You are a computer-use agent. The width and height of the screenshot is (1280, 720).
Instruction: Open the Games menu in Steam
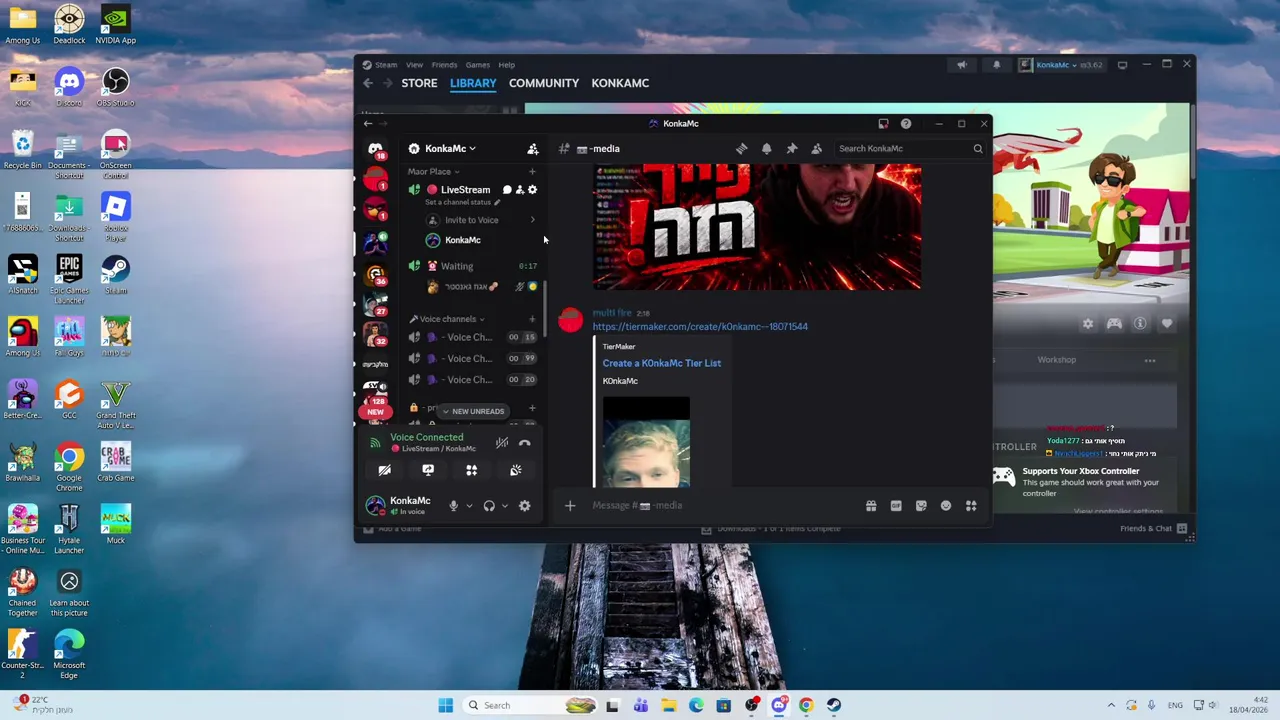click(477, 65)
